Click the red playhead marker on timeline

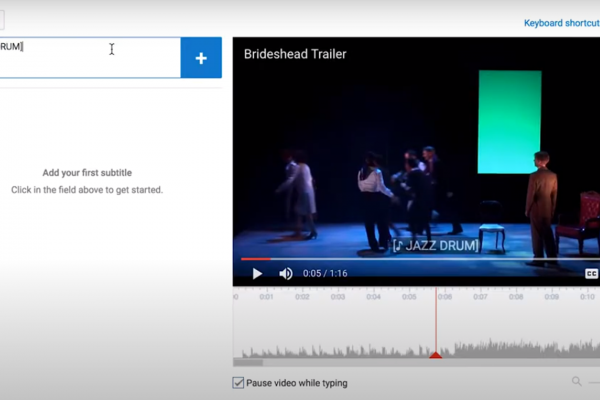(435, 354)
